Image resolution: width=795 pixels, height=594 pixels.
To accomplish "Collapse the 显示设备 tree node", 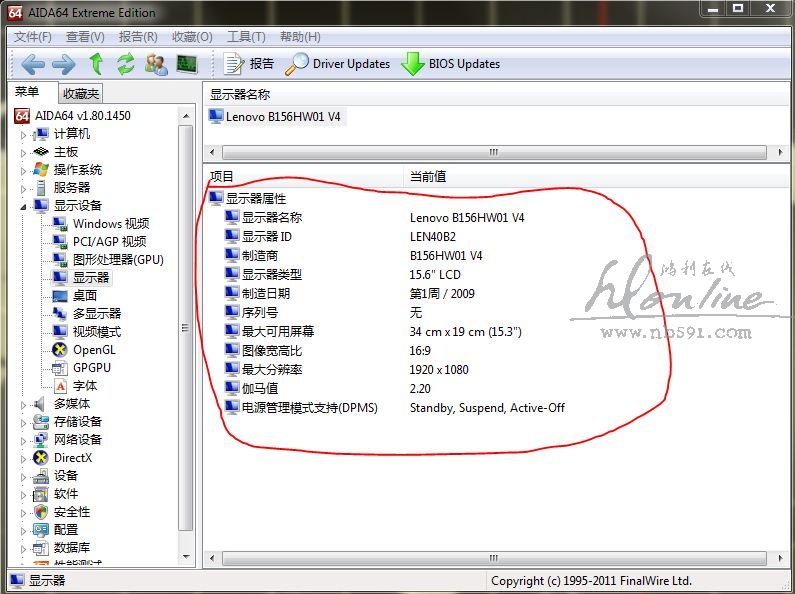I will [23, 207].
